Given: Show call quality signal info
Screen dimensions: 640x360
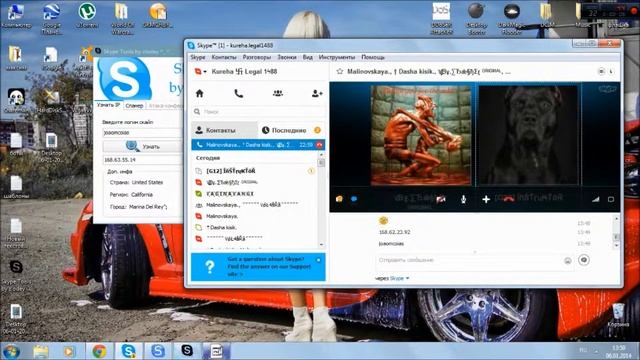Looking at the screenshot, I should pos(596,199).
